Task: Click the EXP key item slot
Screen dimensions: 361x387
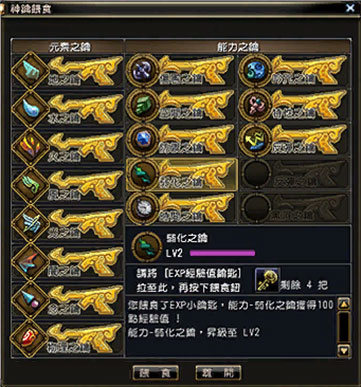Action: coord(267,280)
